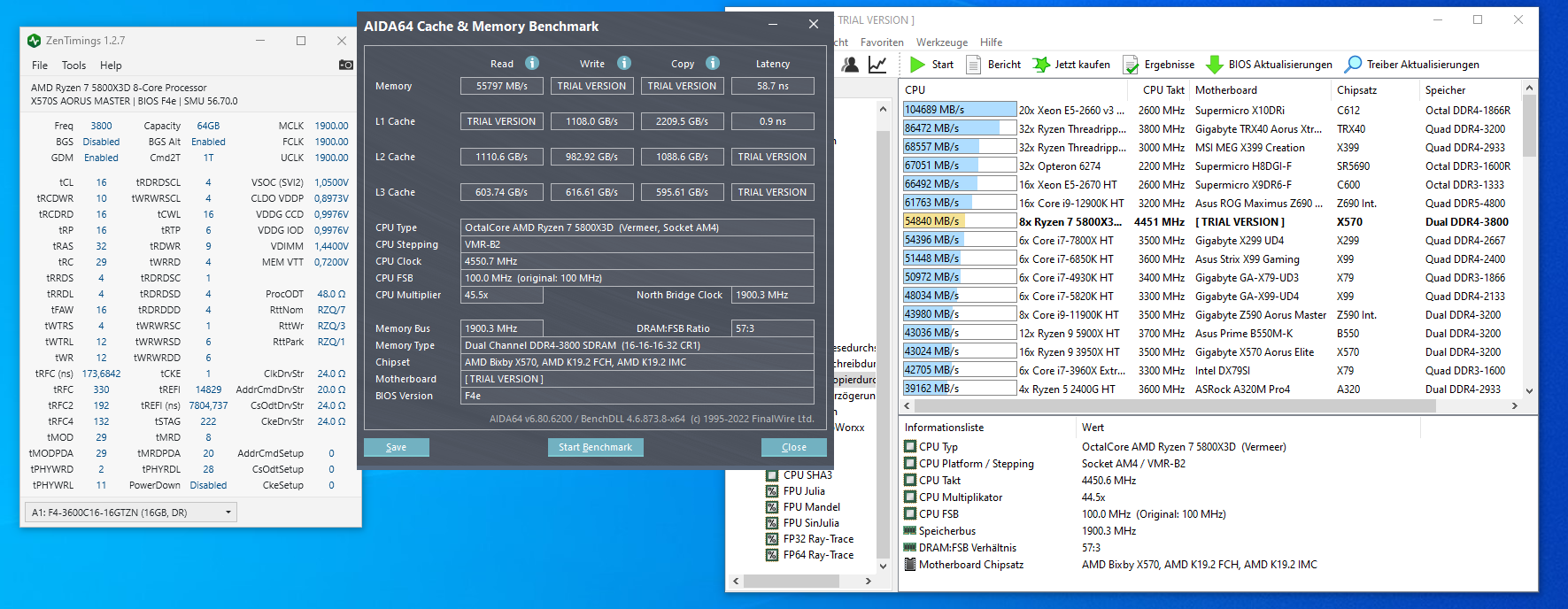Click the Save button in benchmark dialog
1568x609 pixels.
click(397, 447)
